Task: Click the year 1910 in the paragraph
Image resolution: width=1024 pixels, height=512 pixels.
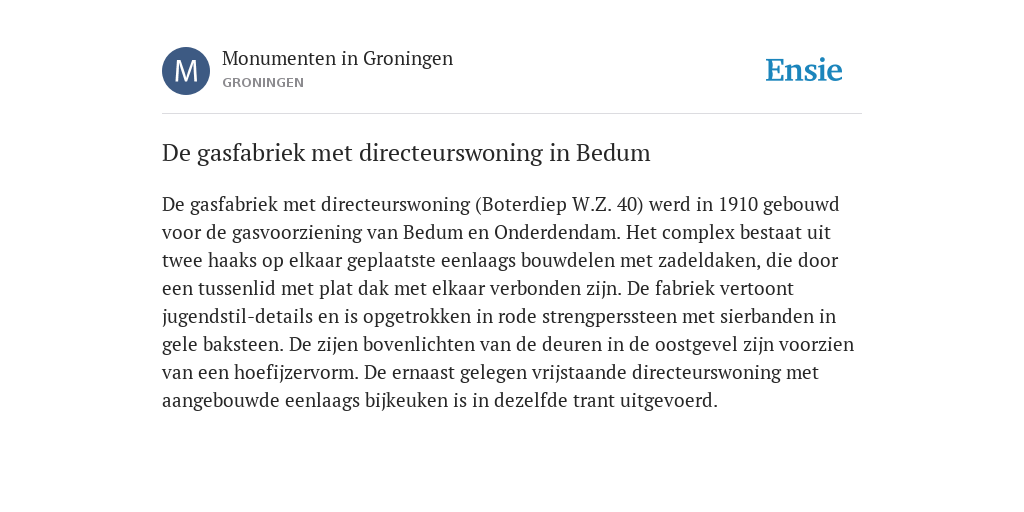Action: point(738,204)
